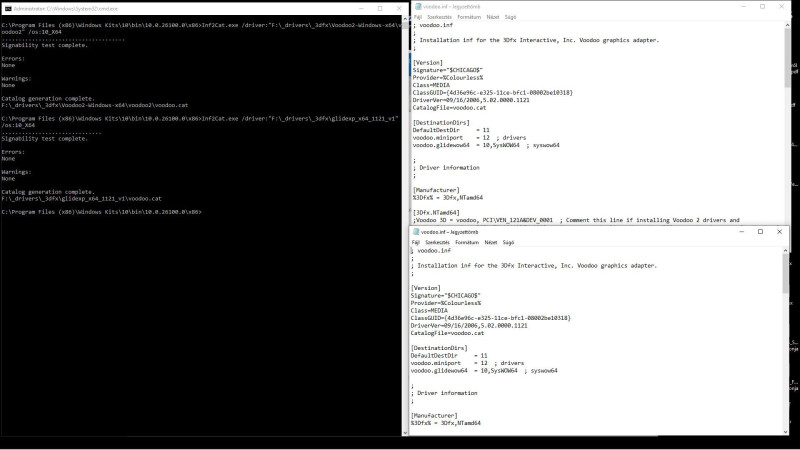
Task: Close the upper Notepad window
Action: point(781,7)
